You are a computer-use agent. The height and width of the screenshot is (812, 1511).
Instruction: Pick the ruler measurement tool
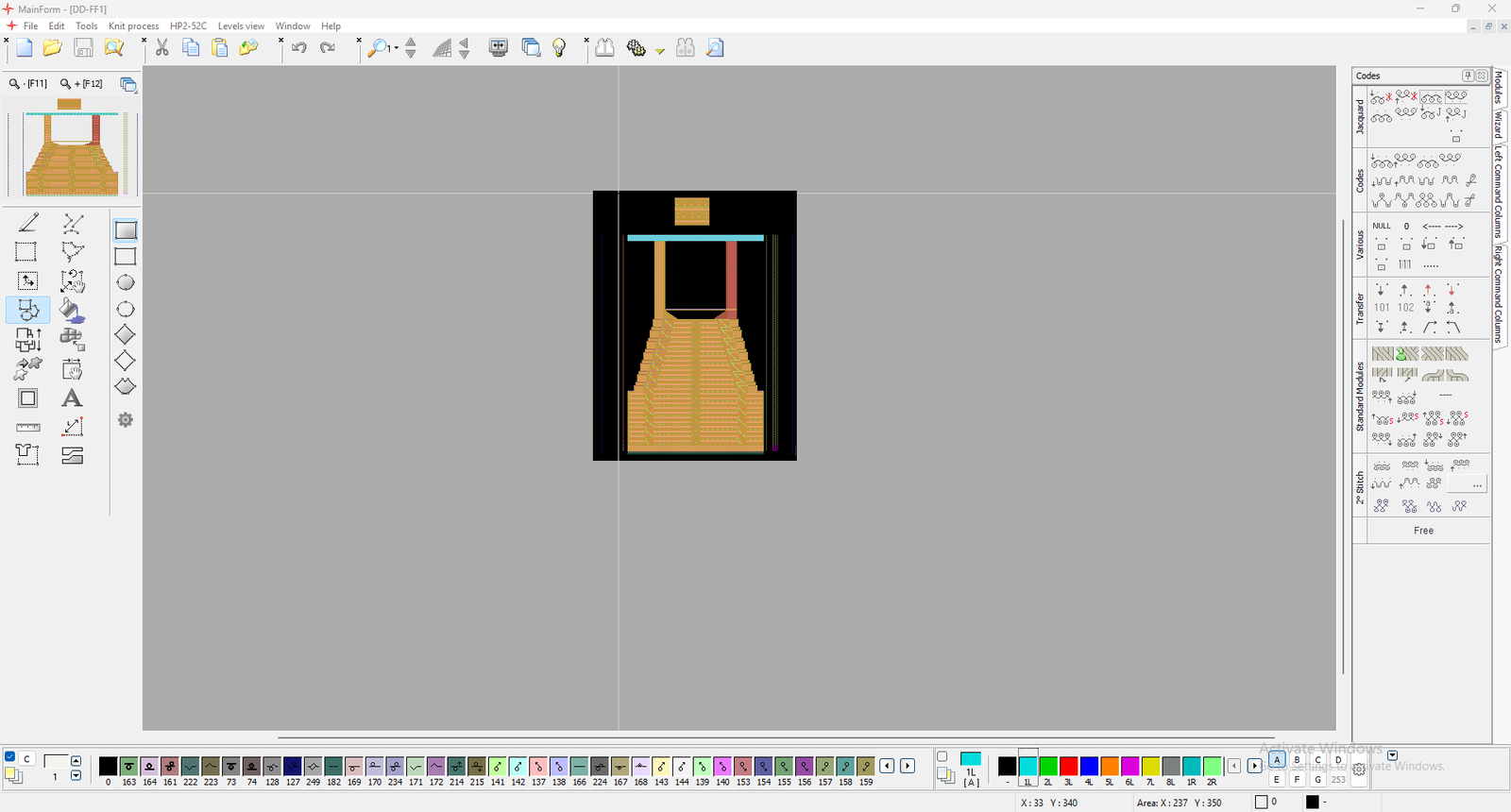(28, 428)
